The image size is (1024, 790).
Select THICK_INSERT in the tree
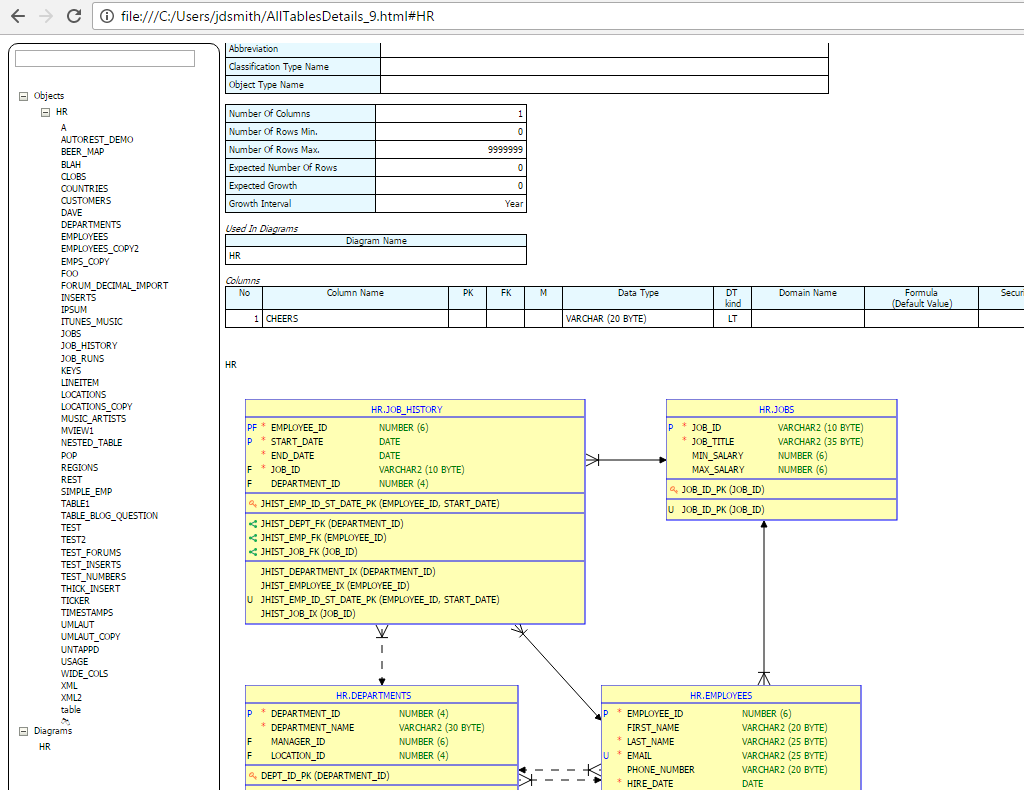91,589
